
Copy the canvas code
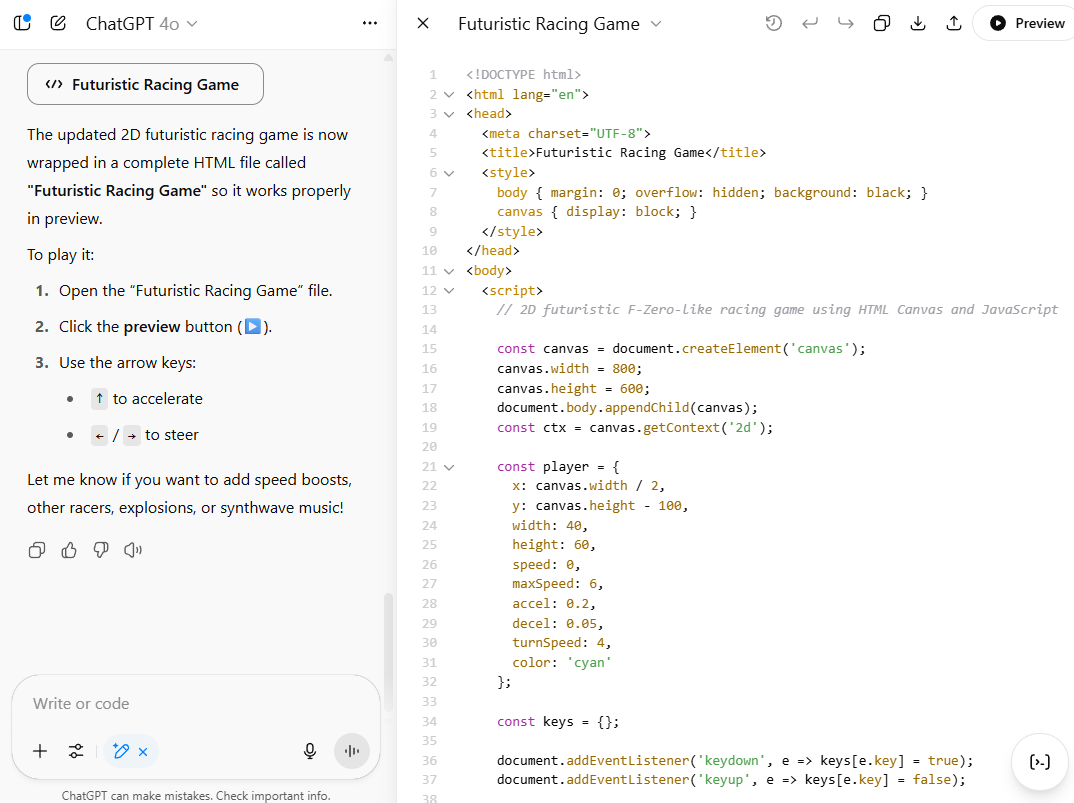pyautogui.click(x=882, y=23)
